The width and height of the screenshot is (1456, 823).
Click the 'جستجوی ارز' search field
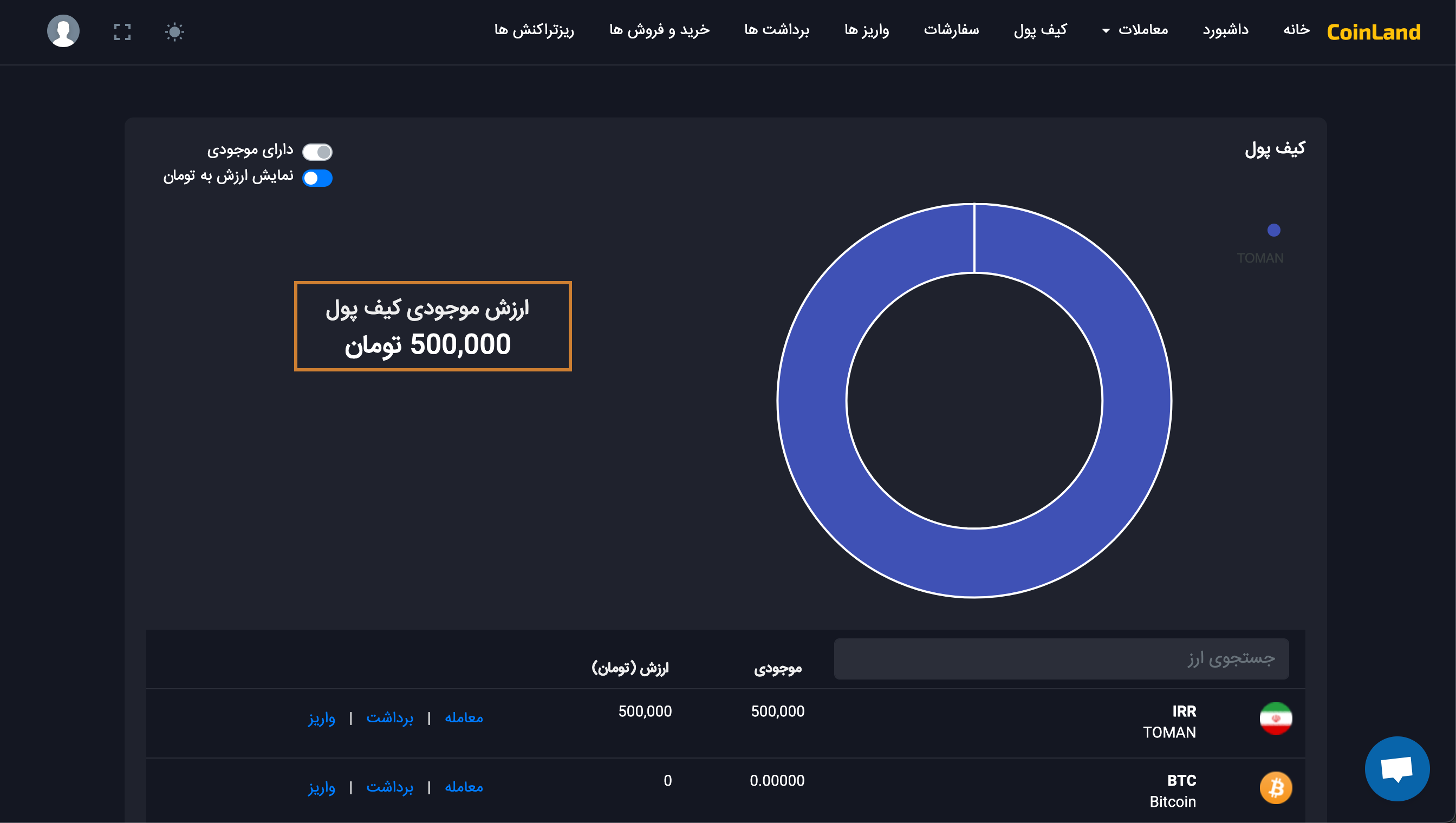click(1061, 658)
